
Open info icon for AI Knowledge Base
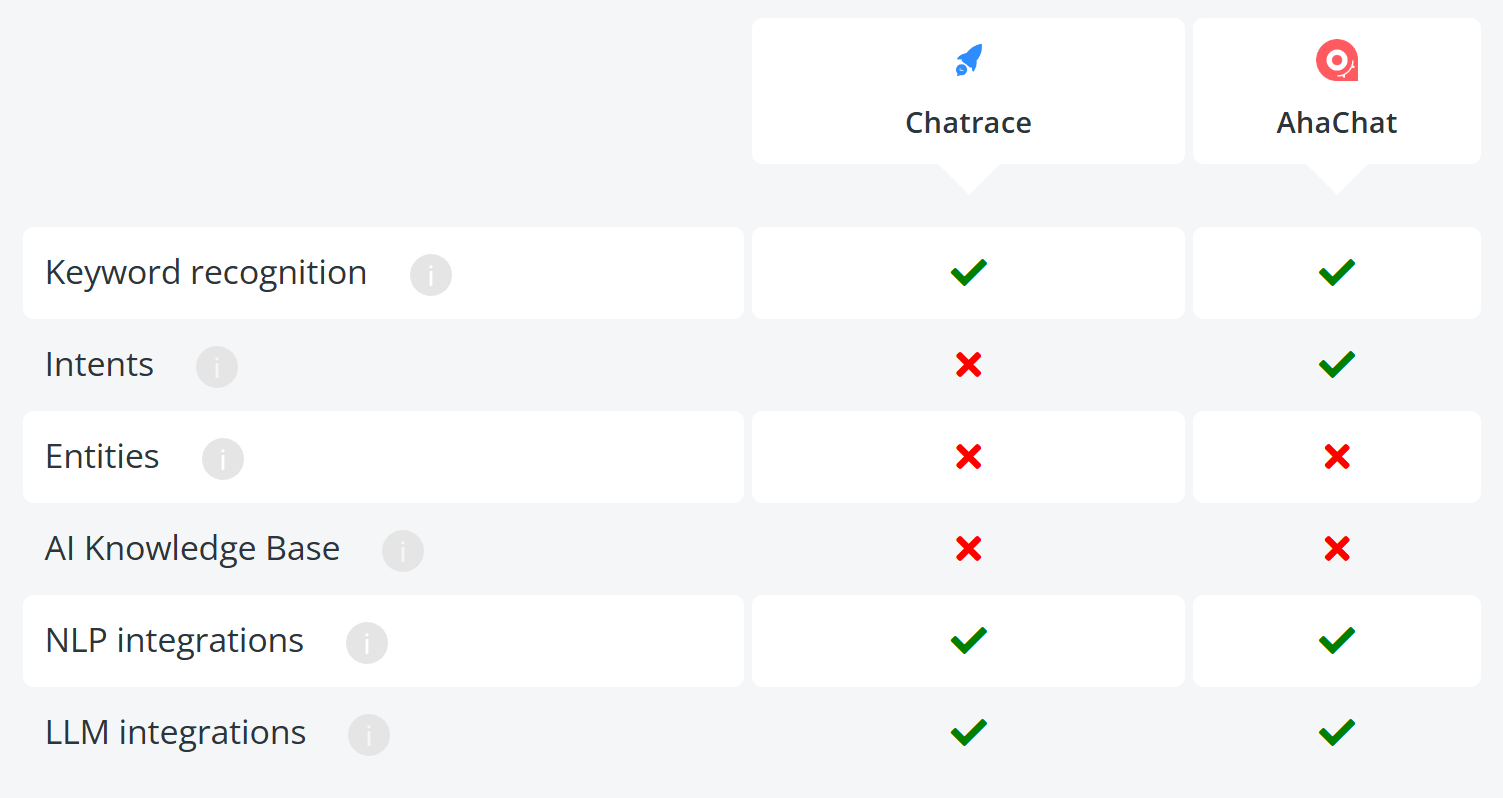[403, 551]
